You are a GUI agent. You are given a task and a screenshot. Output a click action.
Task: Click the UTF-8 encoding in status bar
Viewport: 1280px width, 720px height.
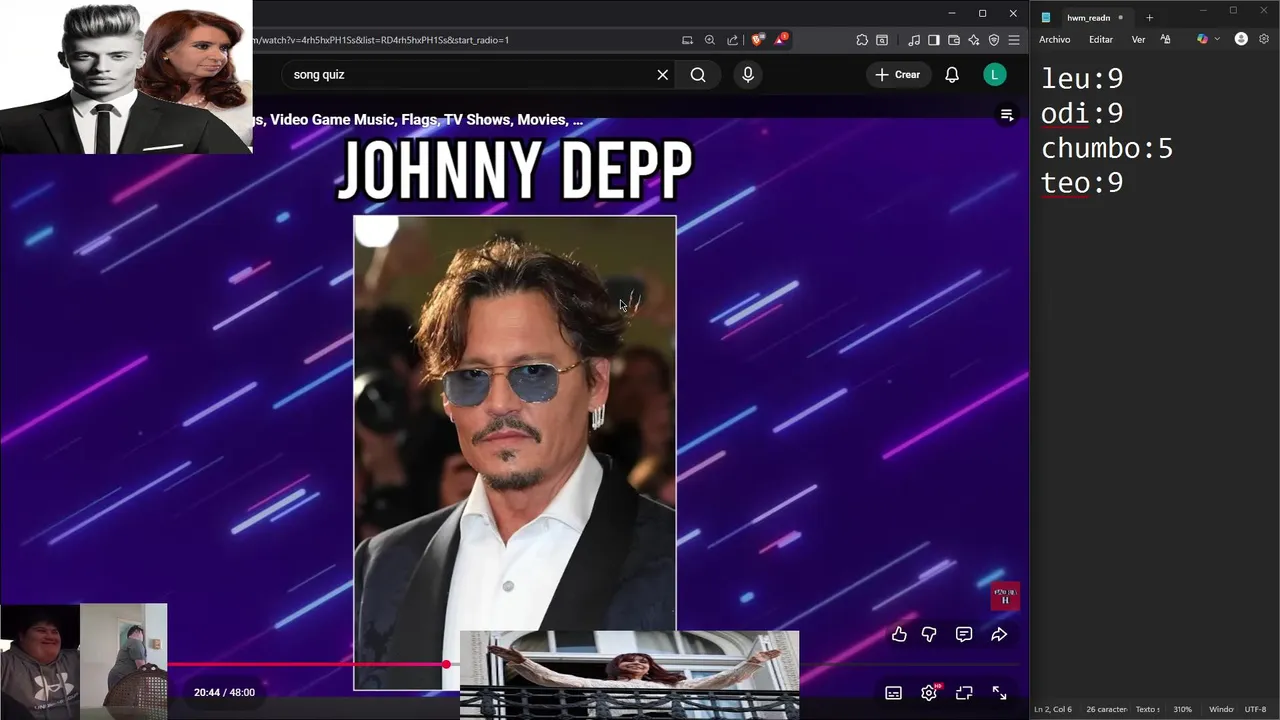1256,709
